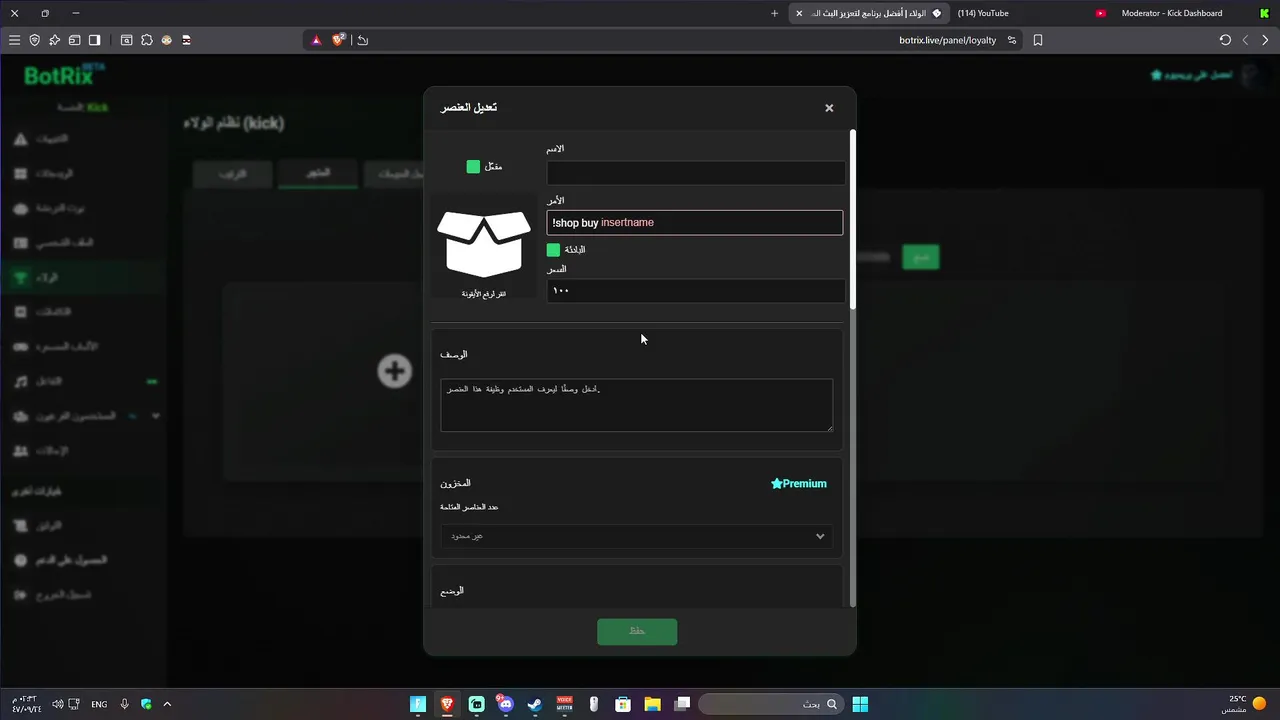The image size is (1280, 720).
Task: Open Brave Shields lion icon
Action: (338, 40)
